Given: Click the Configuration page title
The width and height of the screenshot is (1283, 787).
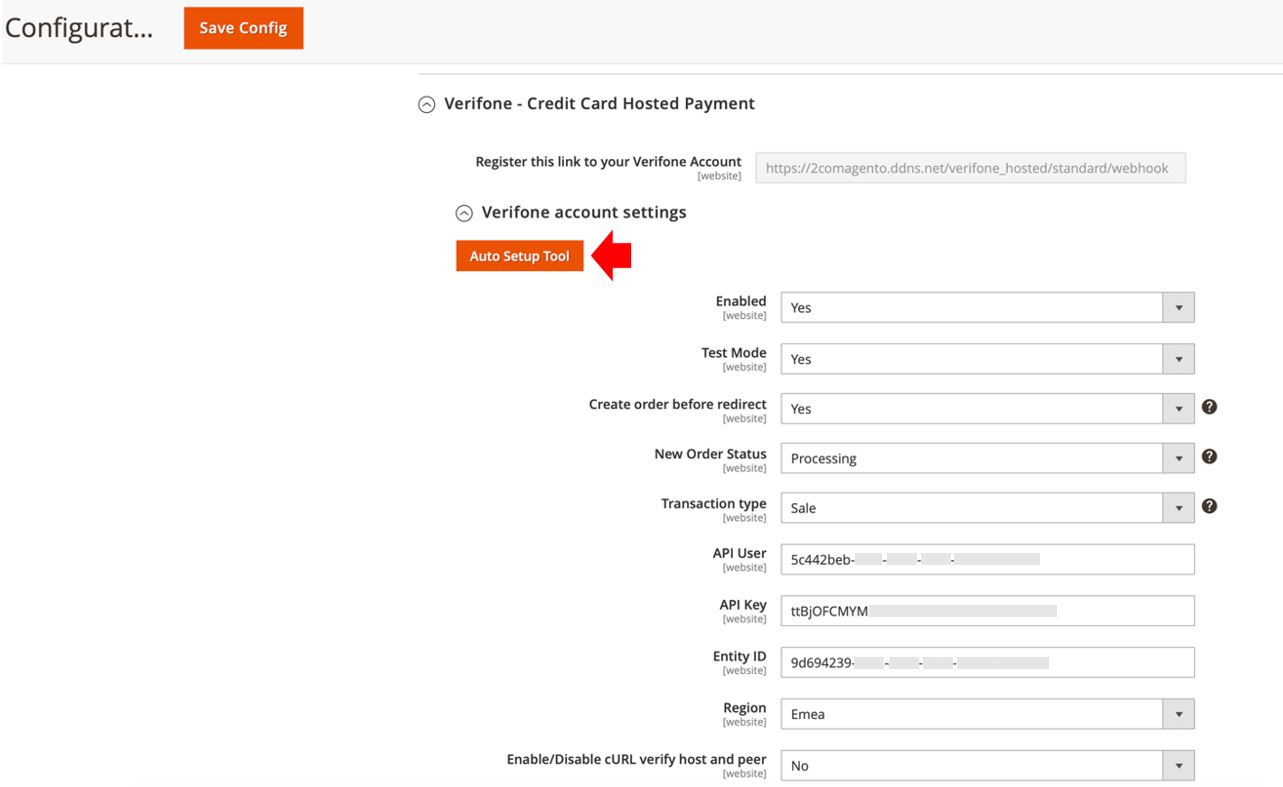Looking at the screenshot, I should pos(79,28).
